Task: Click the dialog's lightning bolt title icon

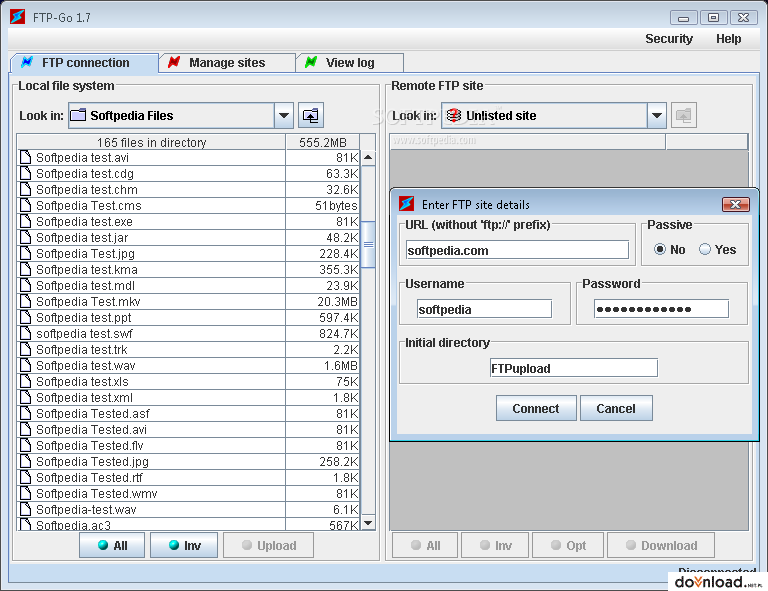Action: pyautogui.click(x=407, y=204)
